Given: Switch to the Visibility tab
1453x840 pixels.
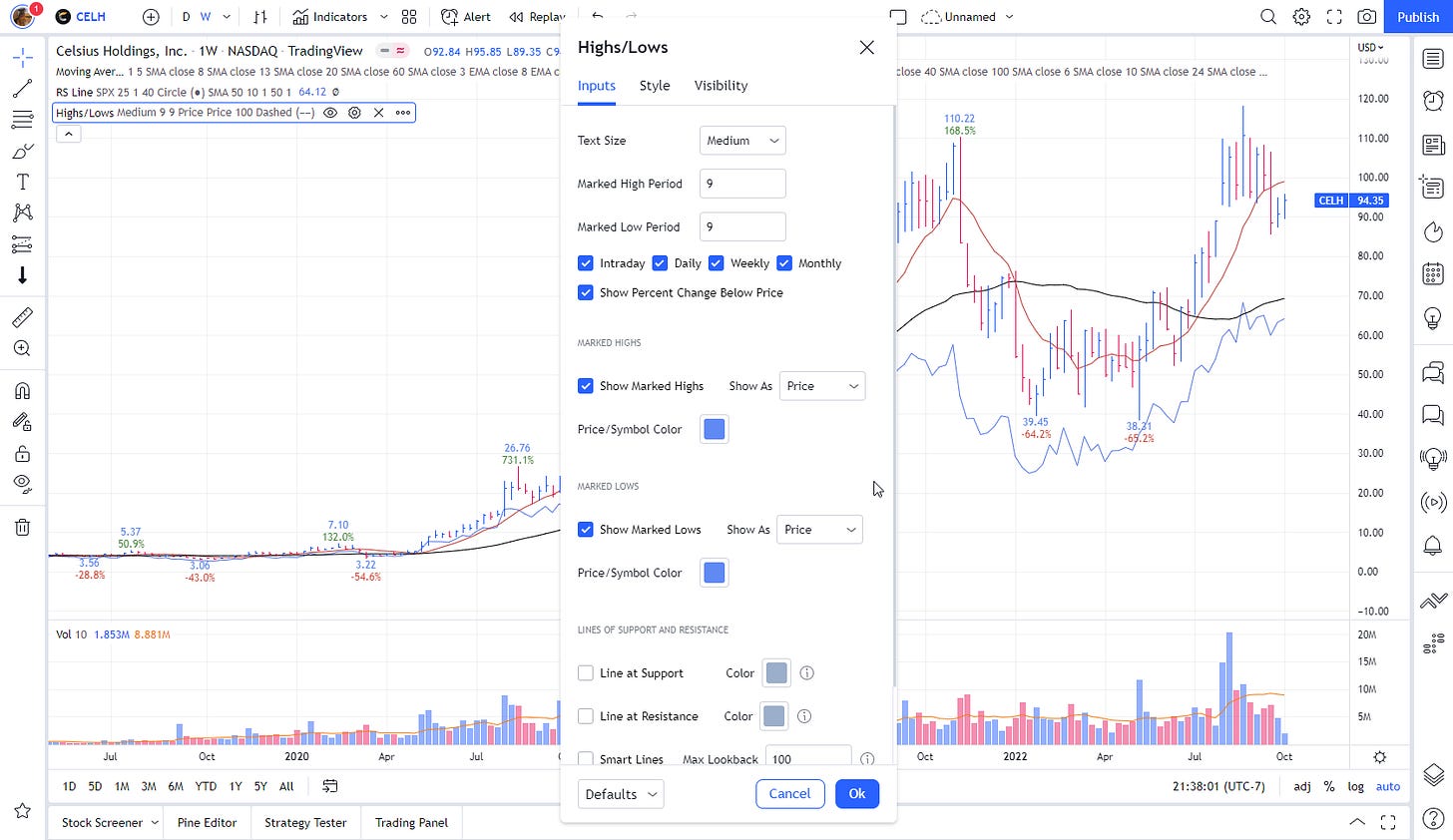Looking at the screenshot, I should [x=721, y=86].
